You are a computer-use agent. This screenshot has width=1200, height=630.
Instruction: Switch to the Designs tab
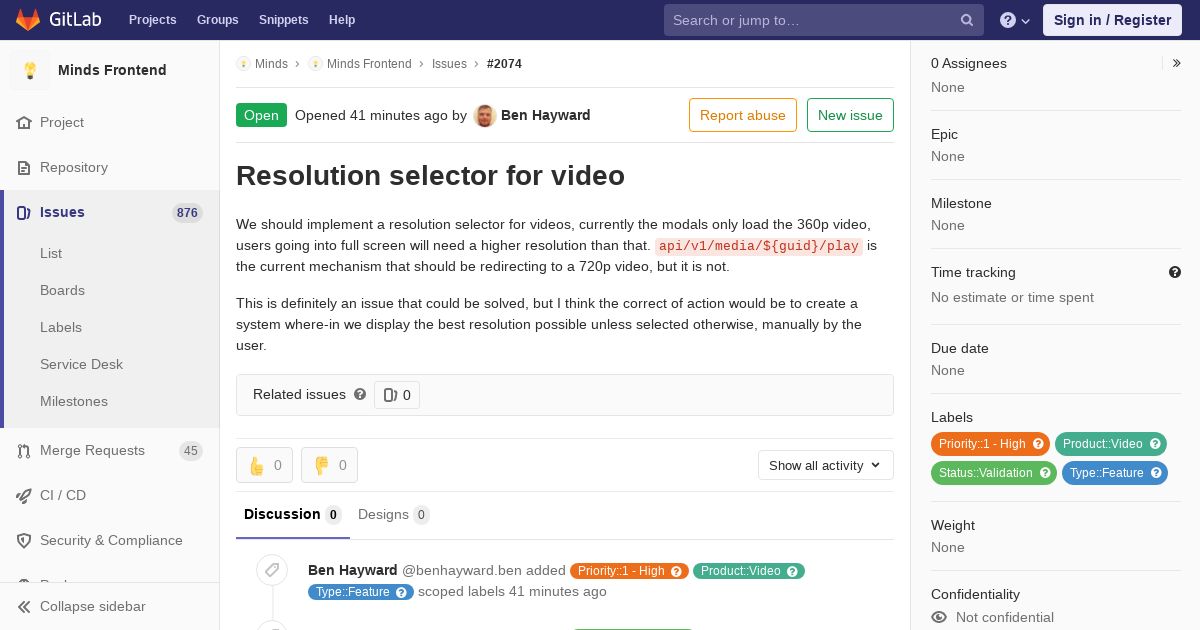coord(394,515)
